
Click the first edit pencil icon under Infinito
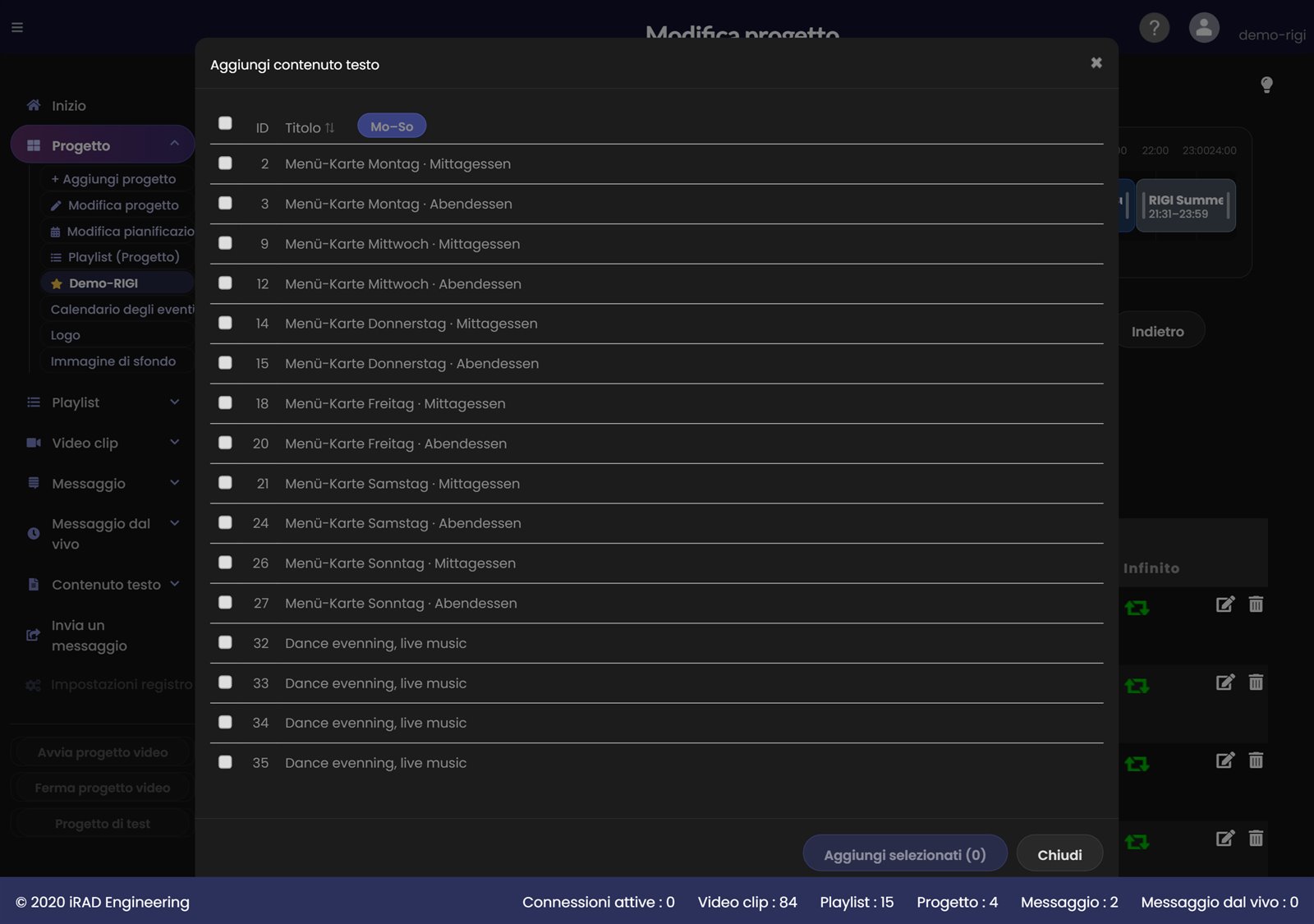pyautogui.click(x=1224, y=605)
